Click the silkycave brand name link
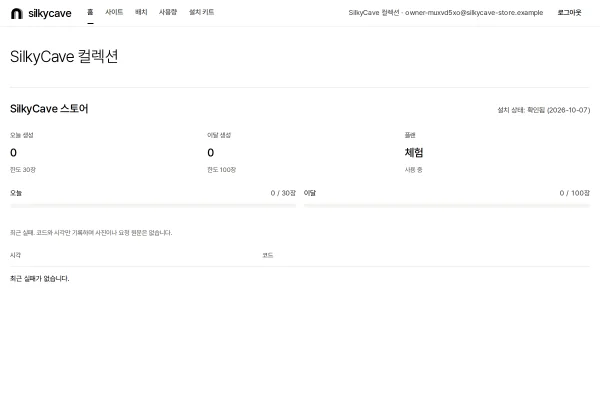Viewport: 600px width, 400px height. (x=50, y=13)
